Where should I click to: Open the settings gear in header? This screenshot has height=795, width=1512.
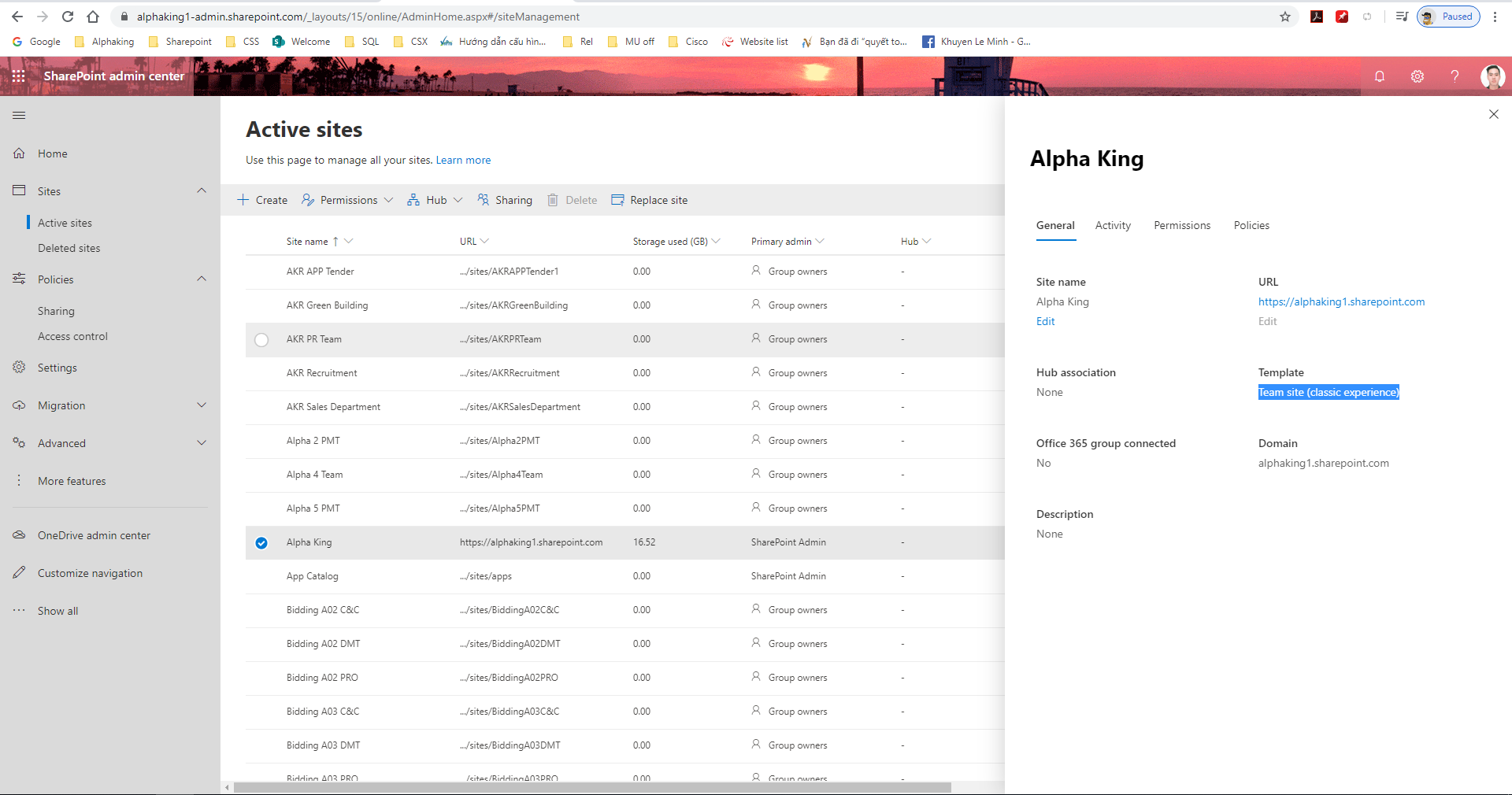point(1417,76)
